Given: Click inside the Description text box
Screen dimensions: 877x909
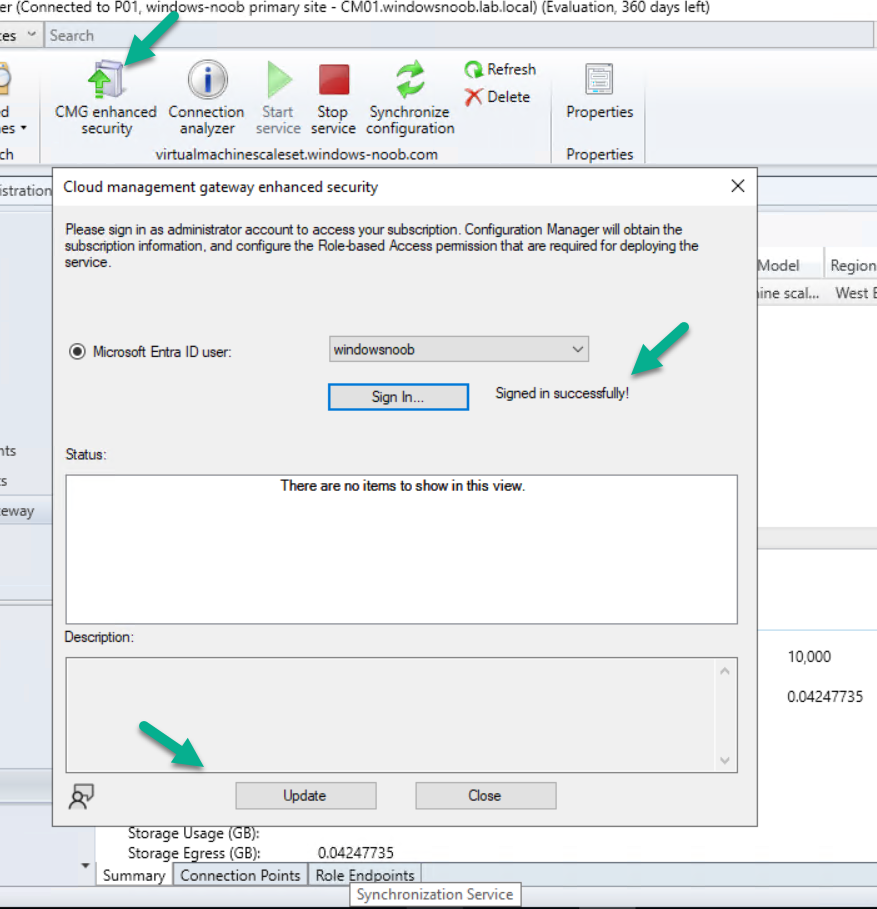Looking at the screenshot, I should pos(401,715).
